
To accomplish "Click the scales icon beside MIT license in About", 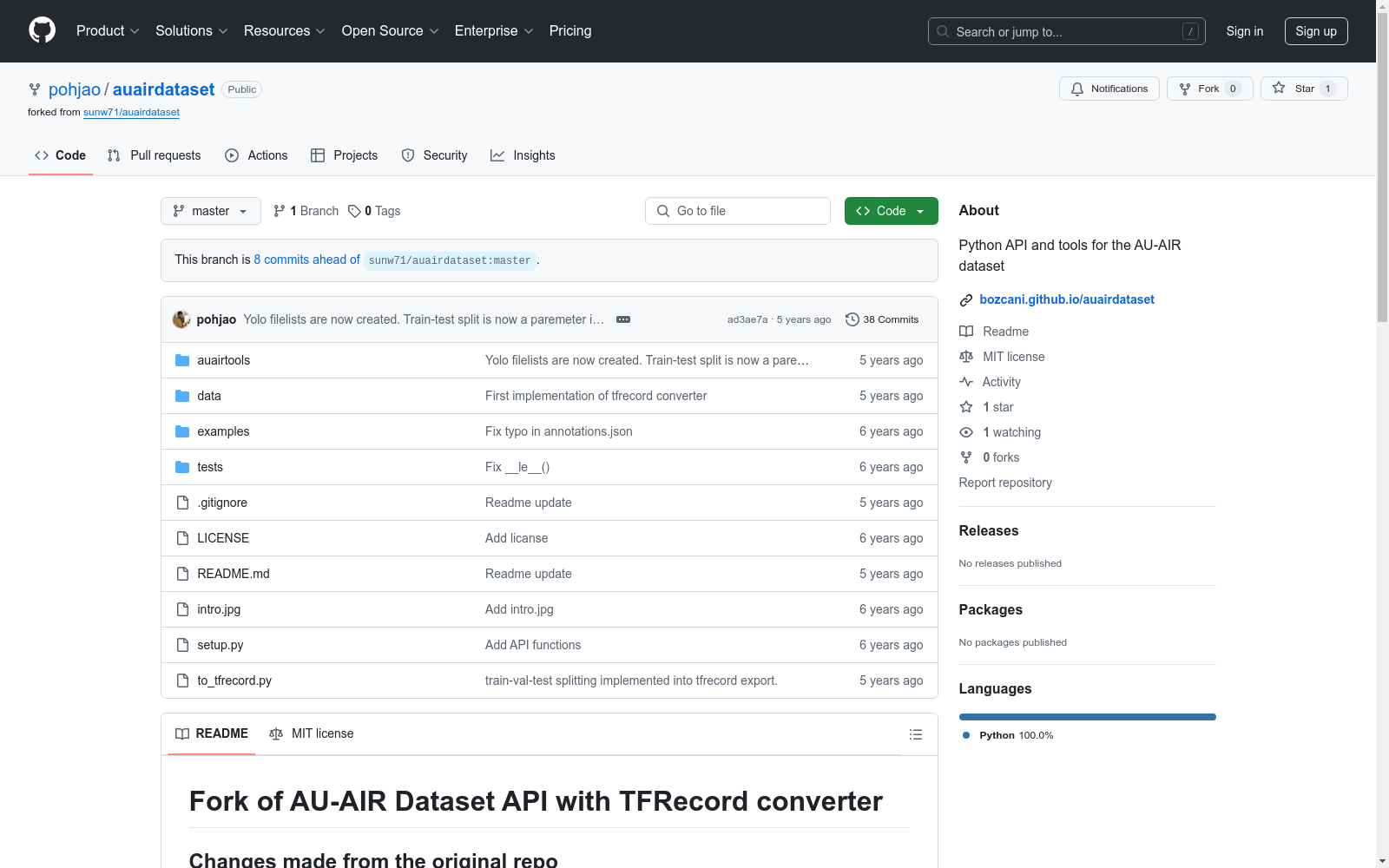I will (x=966, y=357).
